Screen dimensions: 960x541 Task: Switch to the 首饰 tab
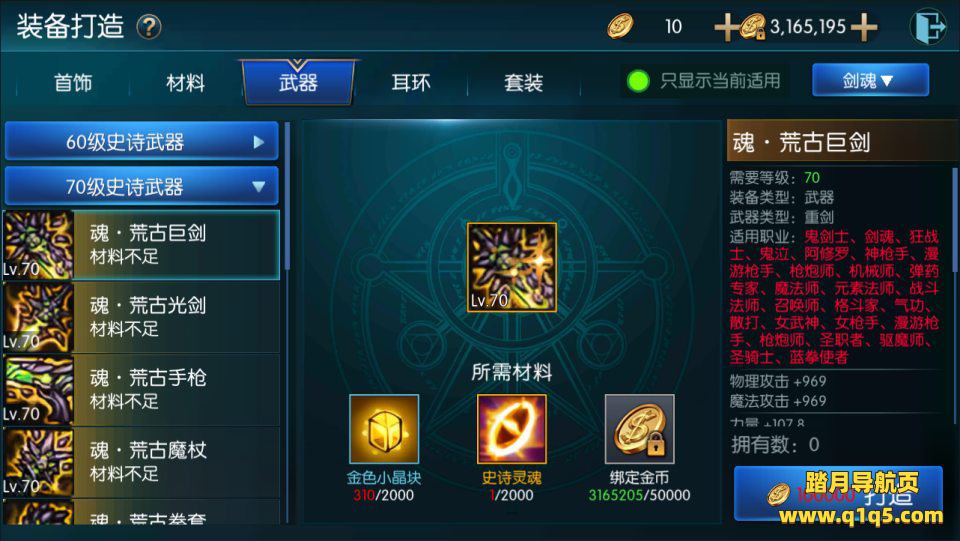[x=73, y=83]
